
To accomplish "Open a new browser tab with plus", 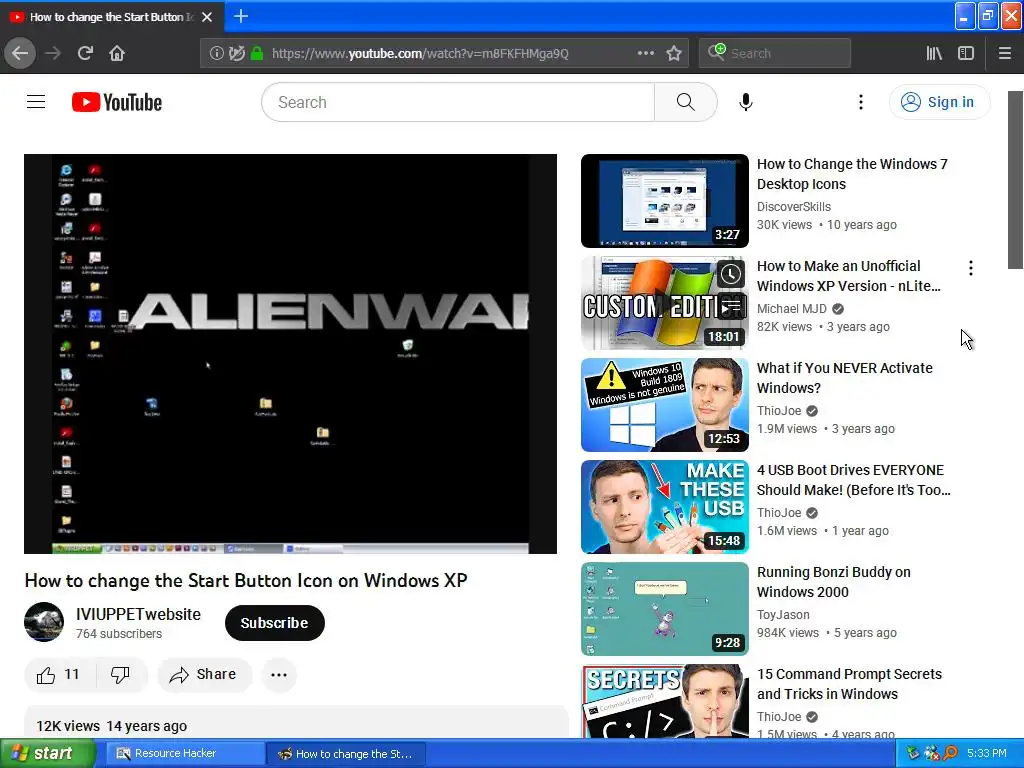I will pyautogui.click(x=241, y=16).
